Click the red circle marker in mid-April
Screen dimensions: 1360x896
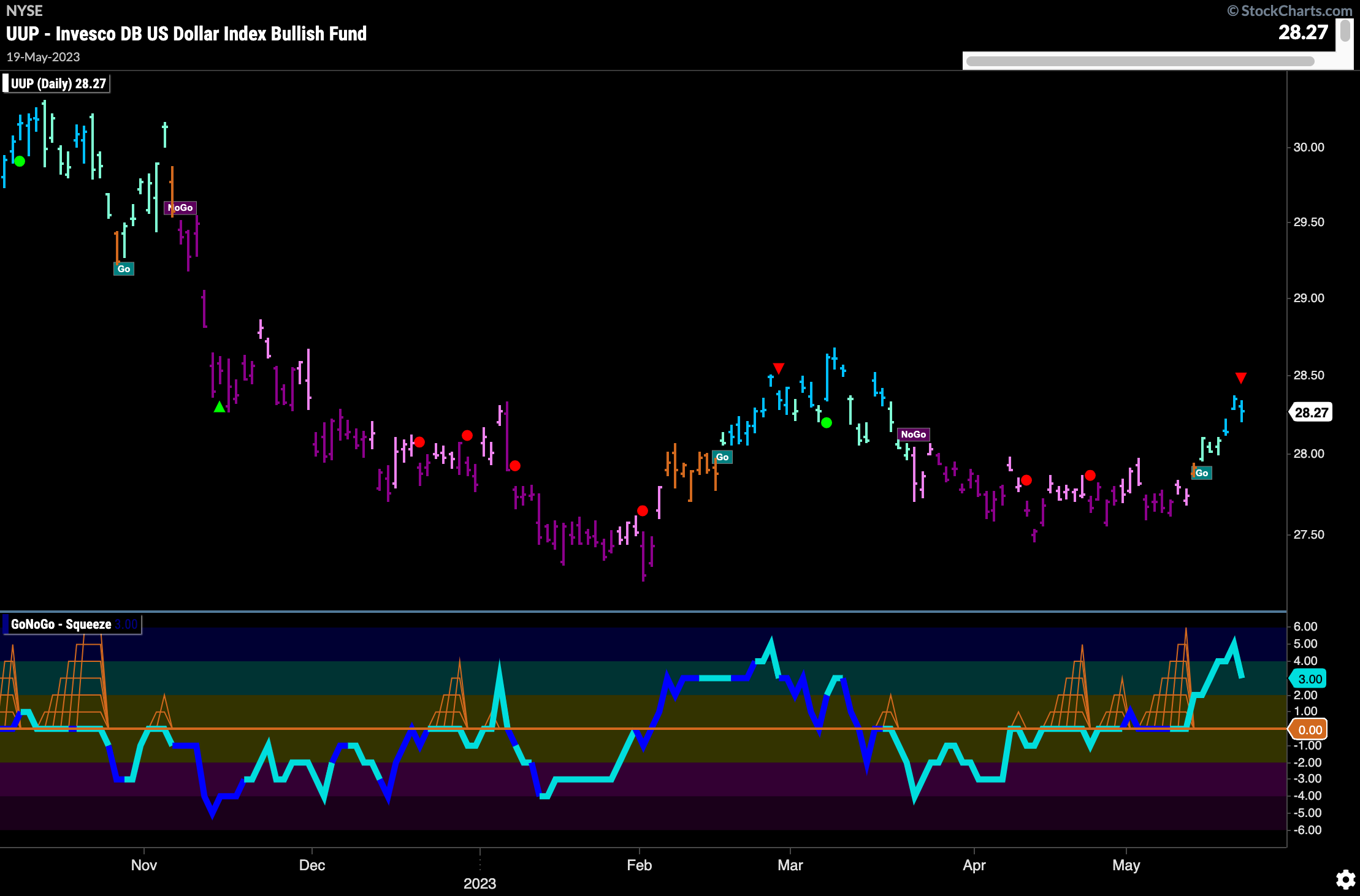point(1026,480)
